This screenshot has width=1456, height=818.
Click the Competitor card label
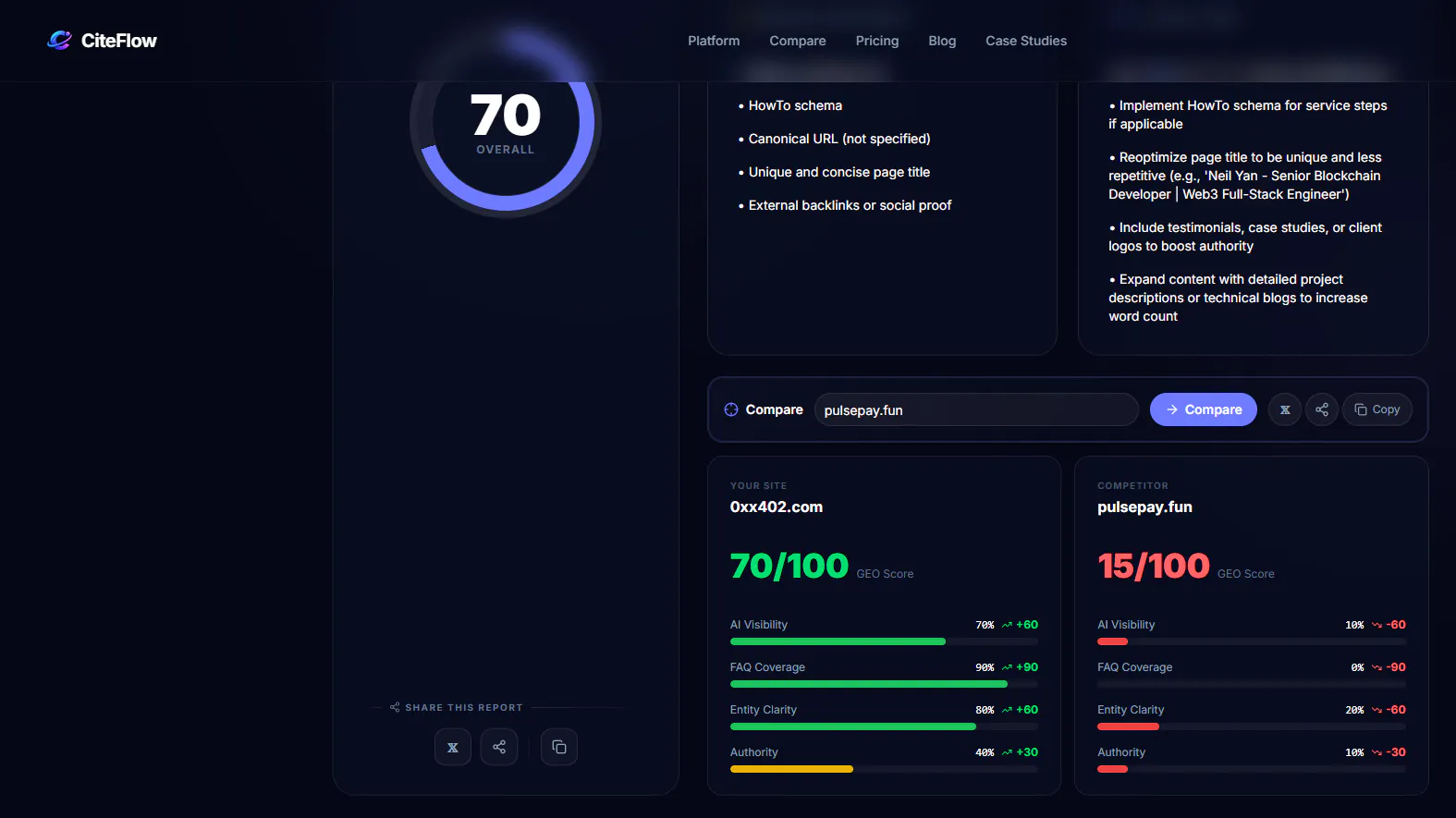pos(1132,486)
